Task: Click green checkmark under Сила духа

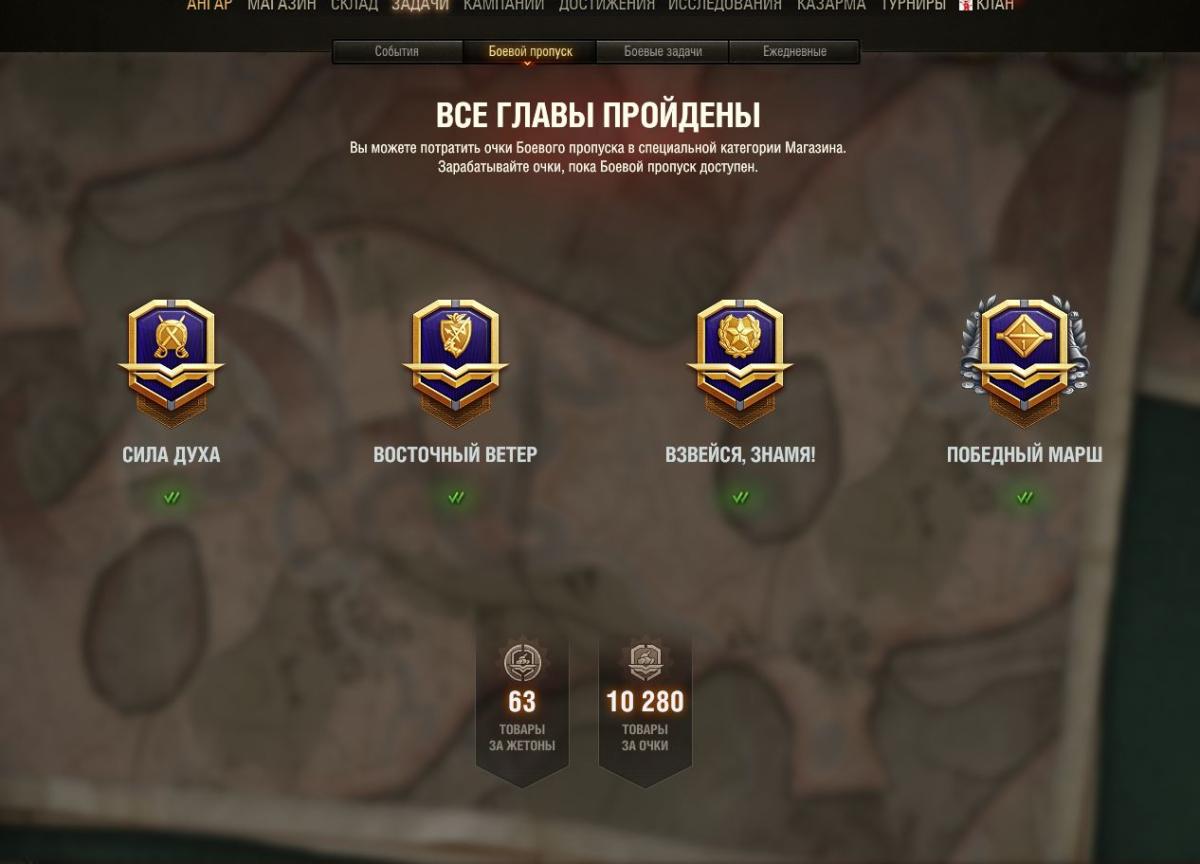Action: point(172,497)
